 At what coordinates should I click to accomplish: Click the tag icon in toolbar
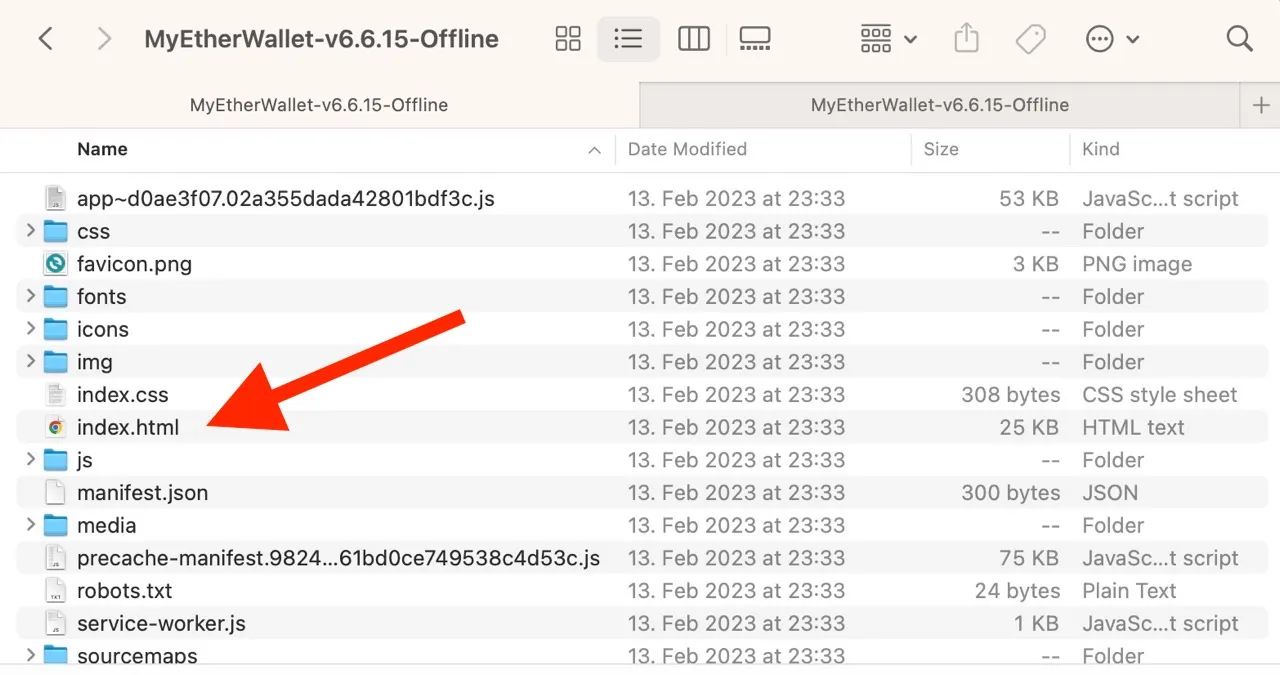(1030, 39)
